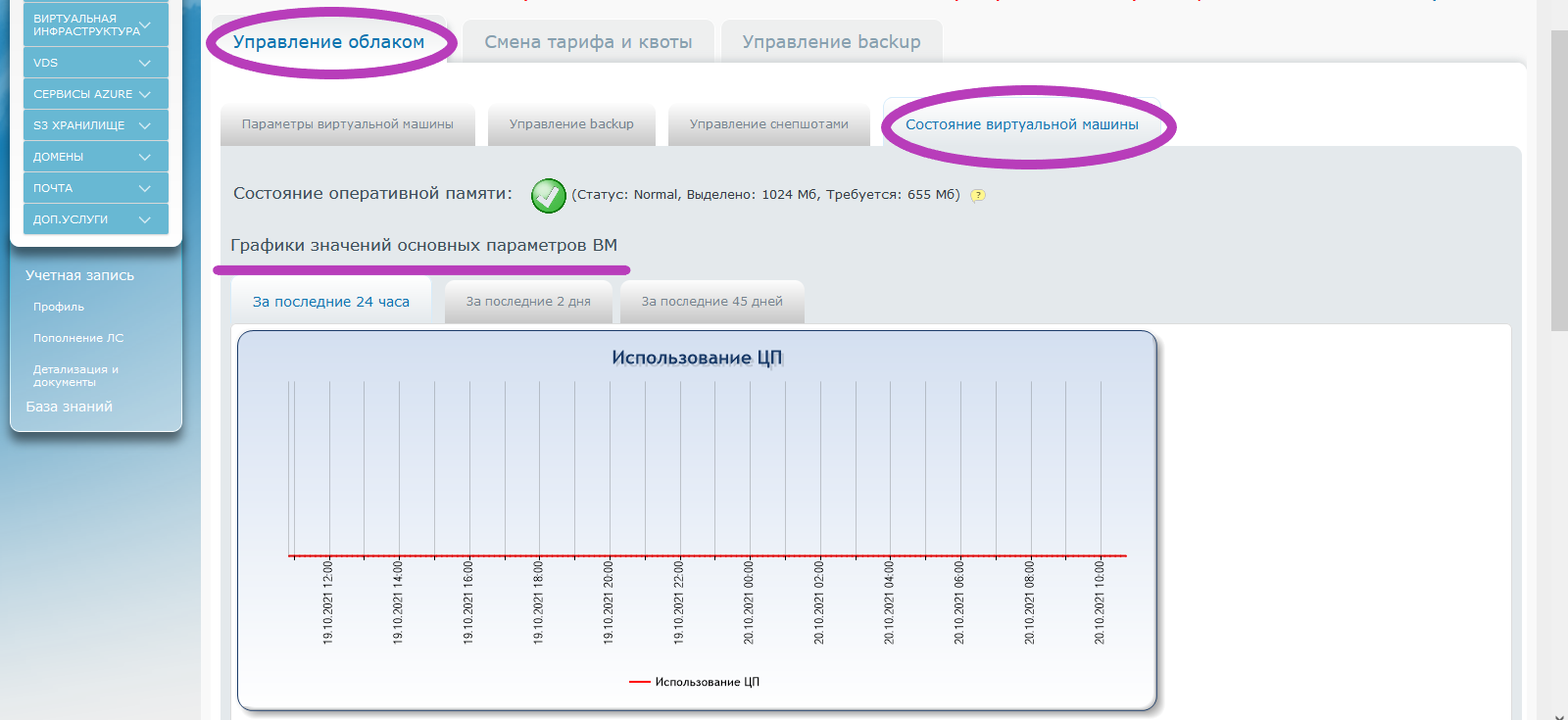Open the Профиль account link
The image size is (1568, 720).
[59, 307]
